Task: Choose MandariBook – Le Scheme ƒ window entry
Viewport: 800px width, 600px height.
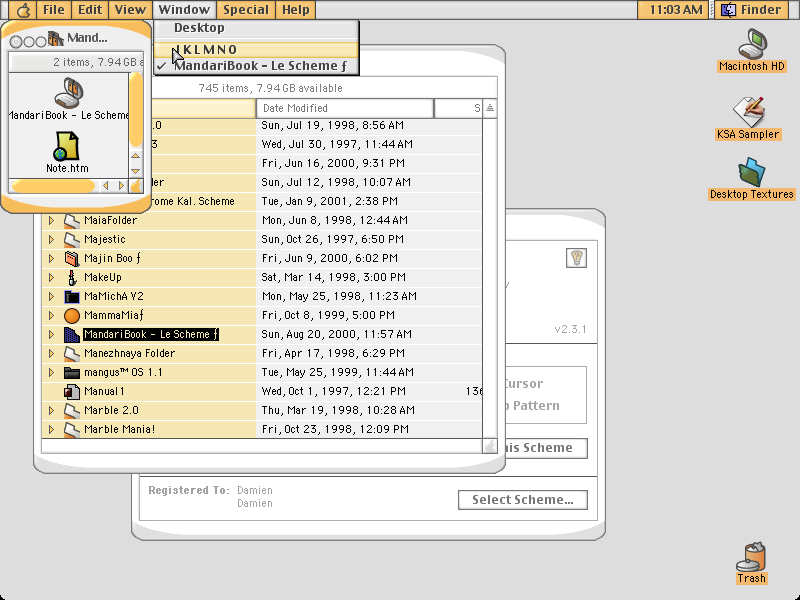Action: click(x=257, y=66)
